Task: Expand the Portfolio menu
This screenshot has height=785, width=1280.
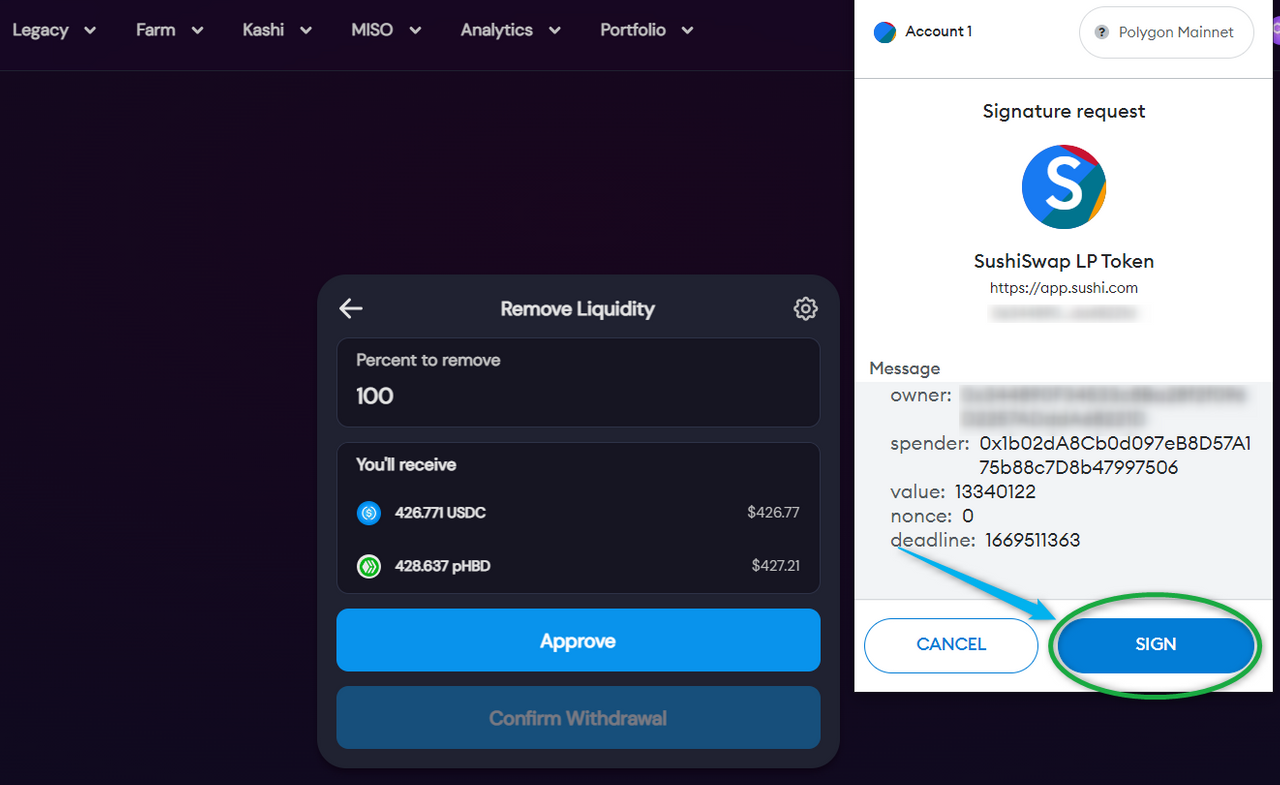Action: click(x=647, y=30)
